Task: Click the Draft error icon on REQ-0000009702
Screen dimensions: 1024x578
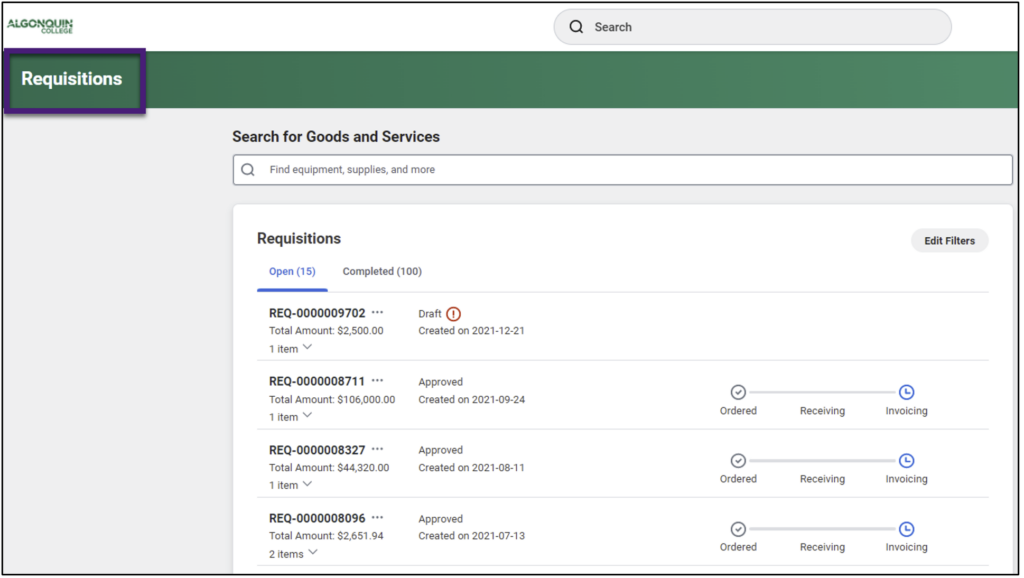Action: pyautogui.click(x=455, y=313)
